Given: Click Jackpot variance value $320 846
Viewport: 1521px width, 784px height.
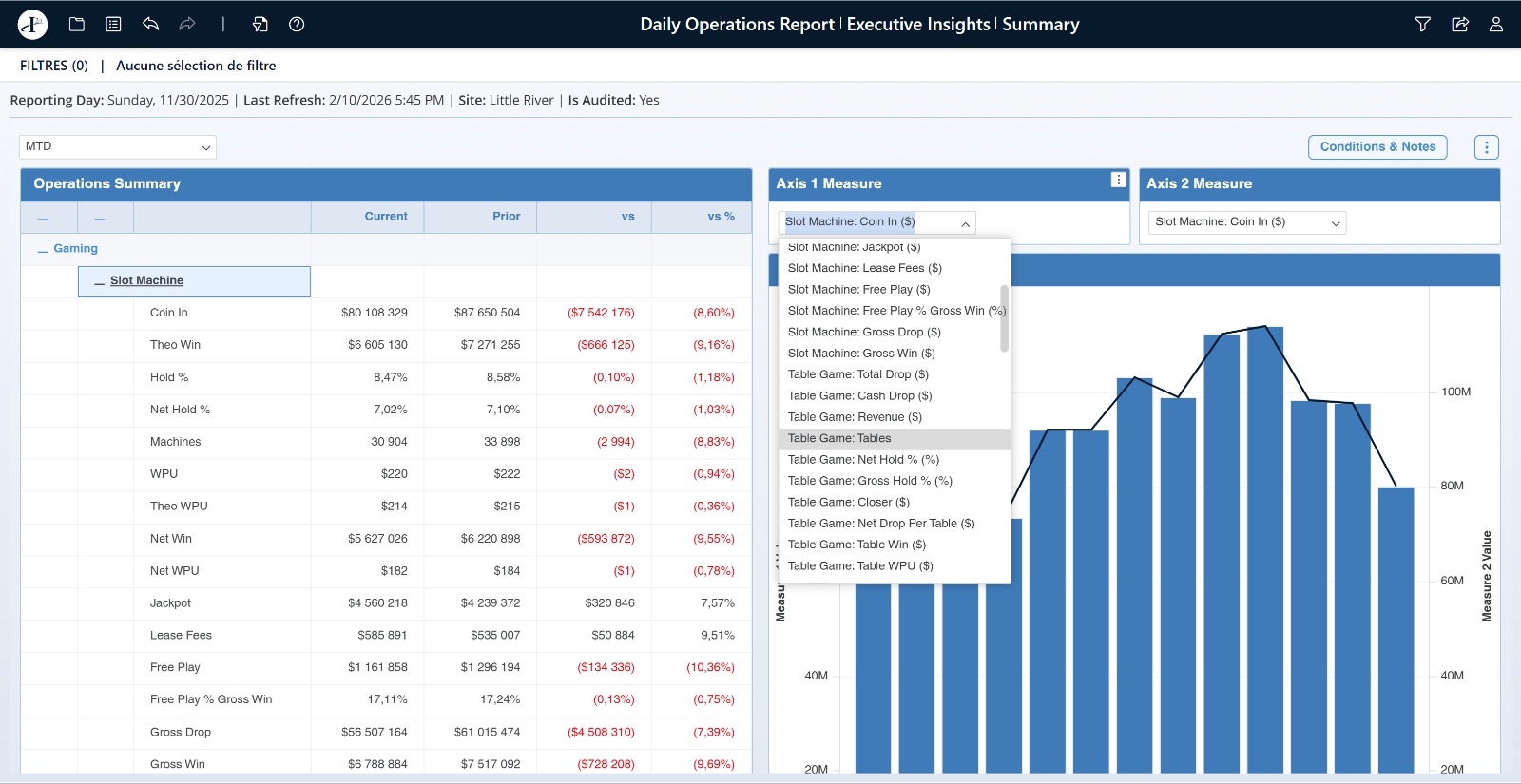Looking at the screenshot, I should click(609, 603).
